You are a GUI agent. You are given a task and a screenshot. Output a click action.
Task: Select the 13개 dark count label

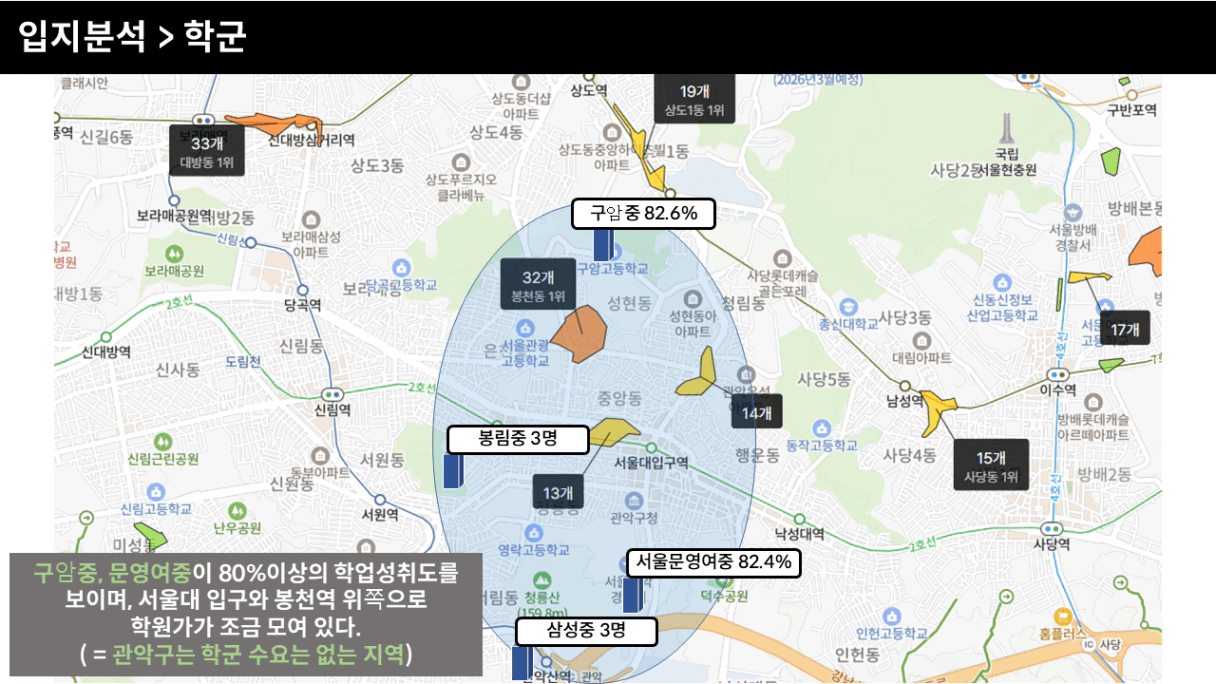click(x=558, y=492)
